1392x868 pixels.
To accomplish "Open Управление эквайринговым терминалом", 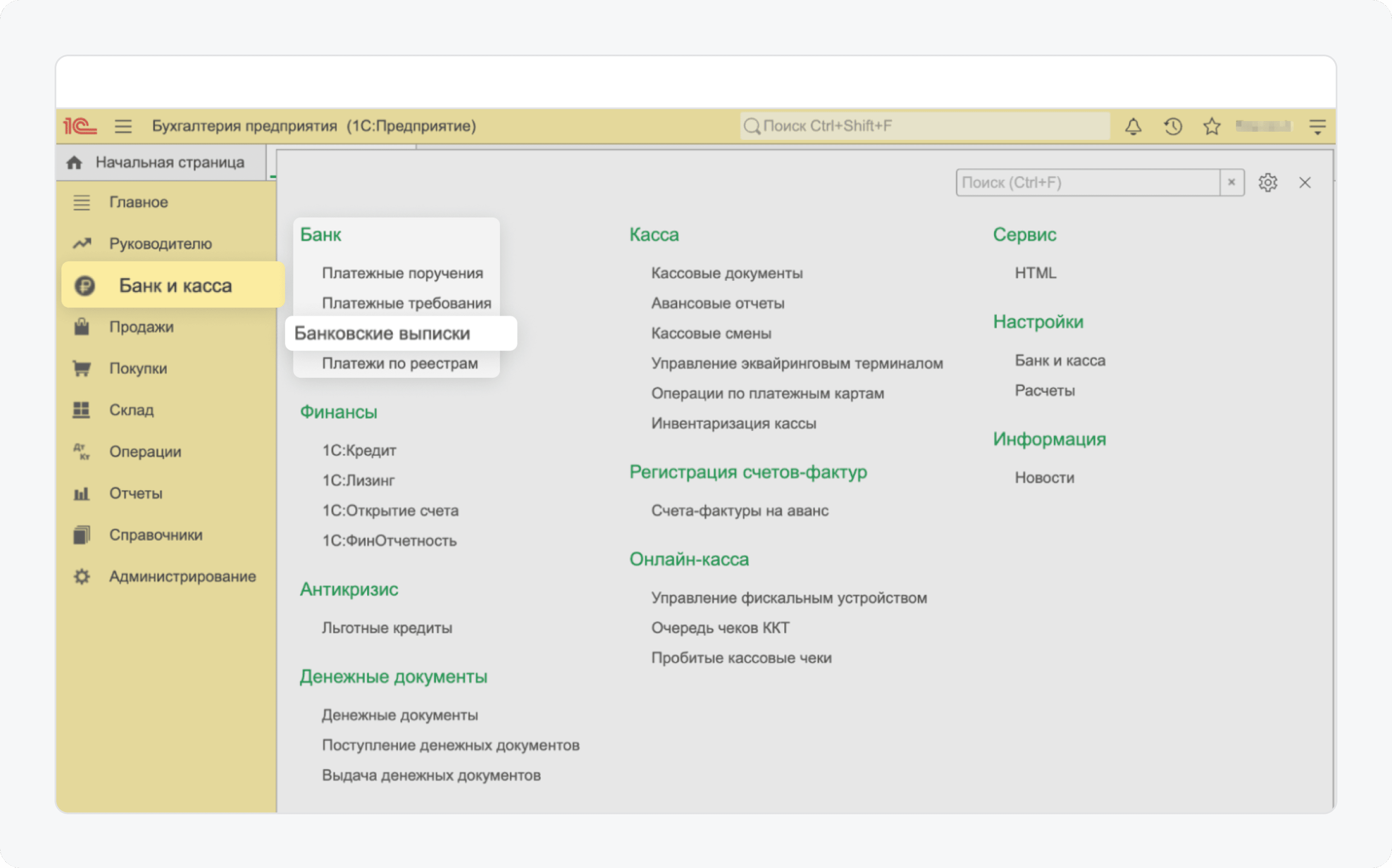I will click(x=797, y=363).
